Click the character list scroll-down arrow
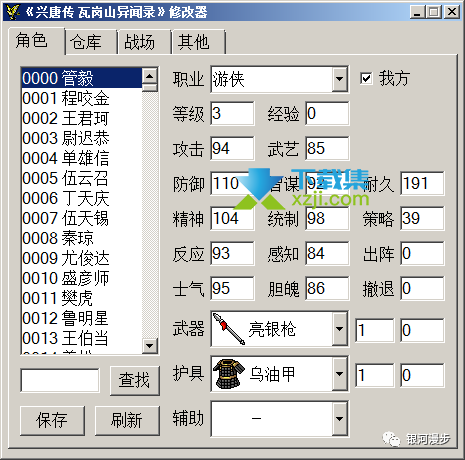This screenshot has width=465, height=460. point(150,346)
